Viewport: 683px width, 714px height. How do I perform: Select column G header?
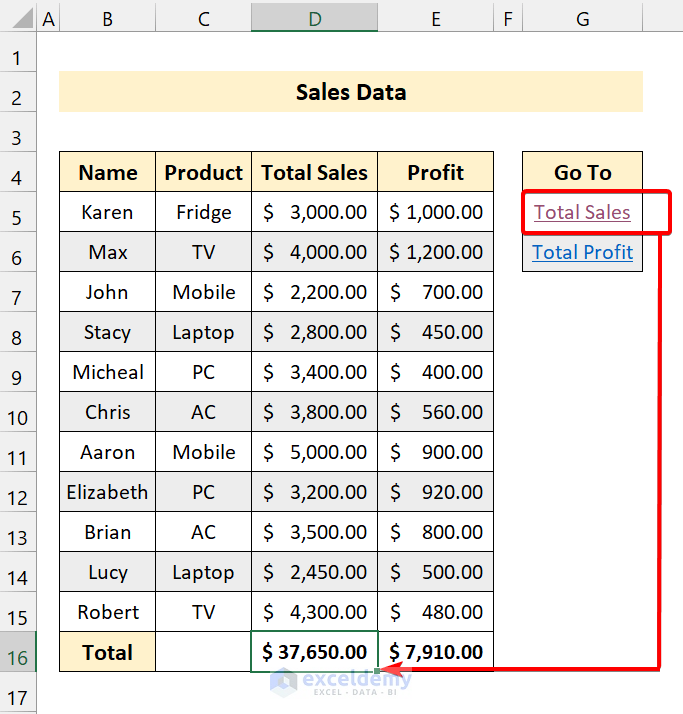(582, 17)
